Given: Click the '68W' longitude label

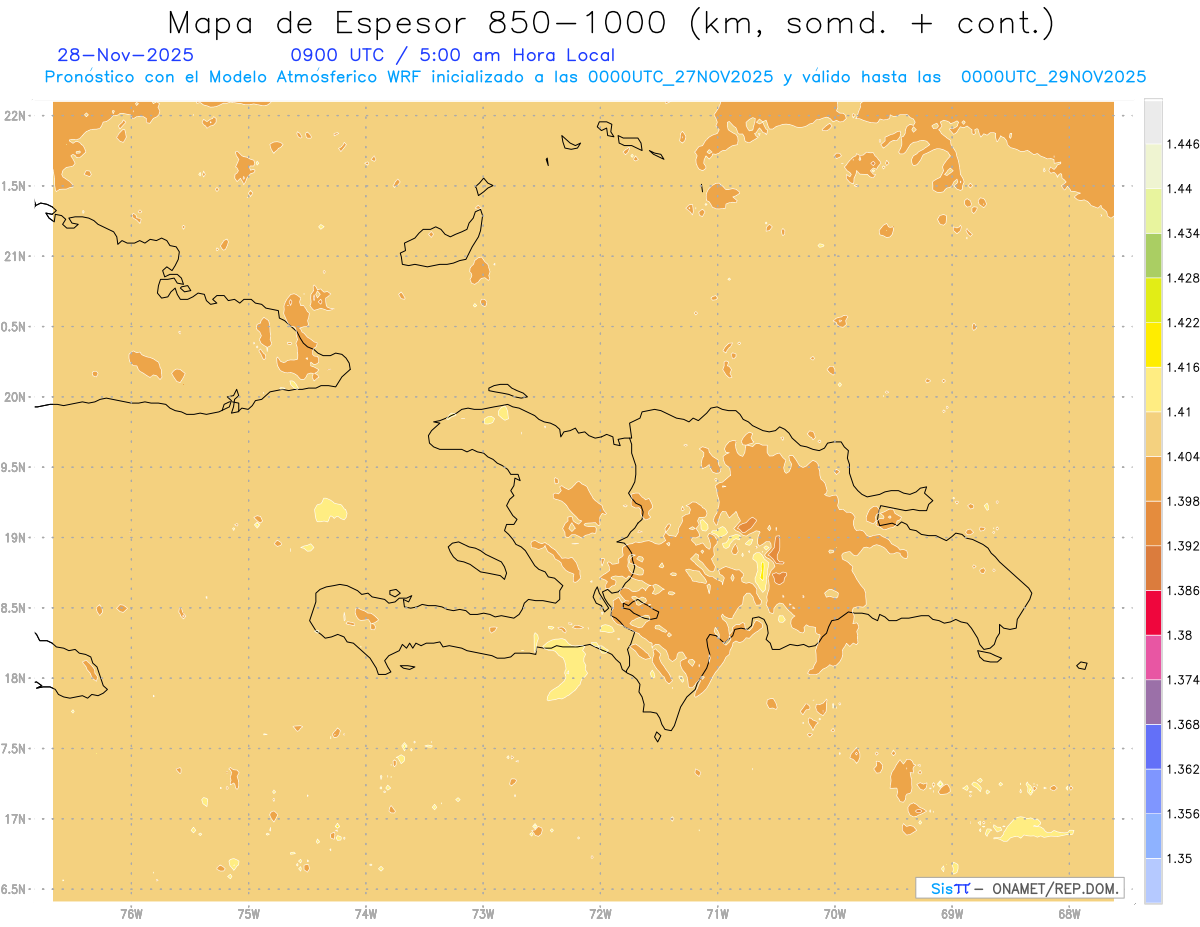Looking at the screenshot, I should (1069, 914).
